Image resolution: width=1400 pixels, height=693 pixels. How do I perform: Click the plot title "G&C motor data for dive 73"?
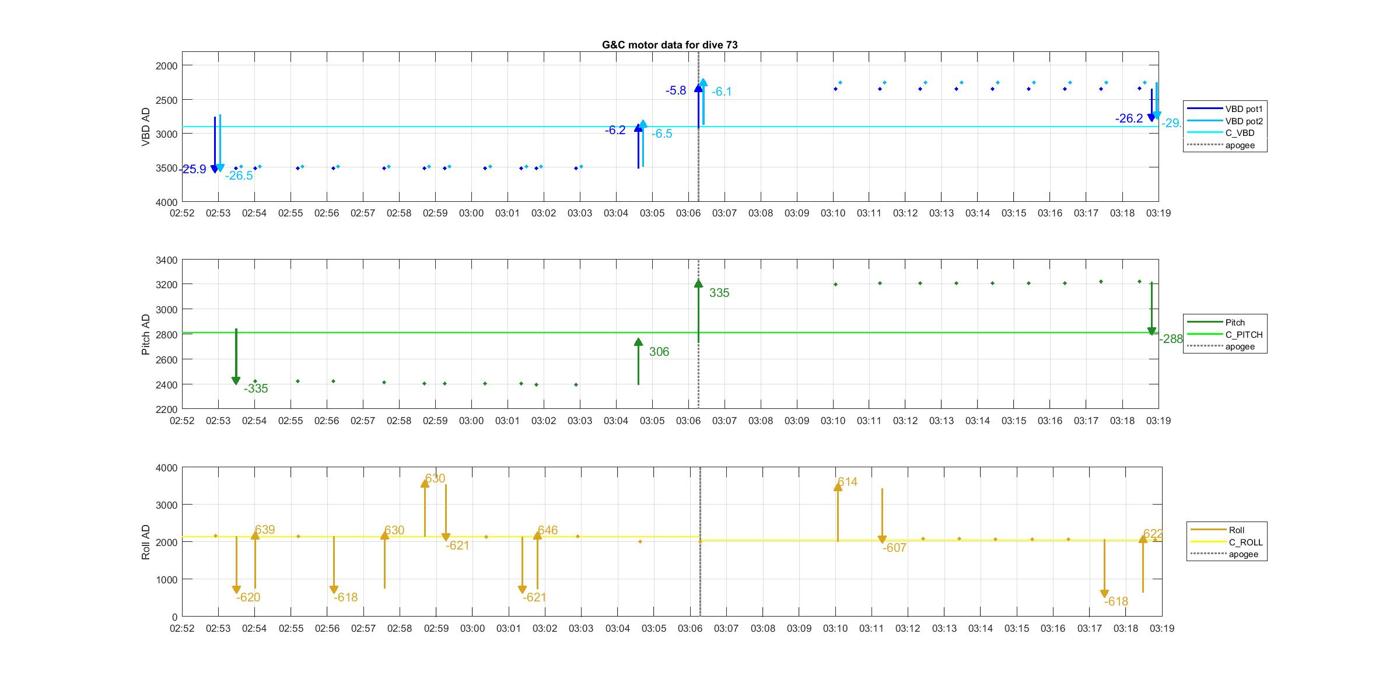tap(670, 45)
